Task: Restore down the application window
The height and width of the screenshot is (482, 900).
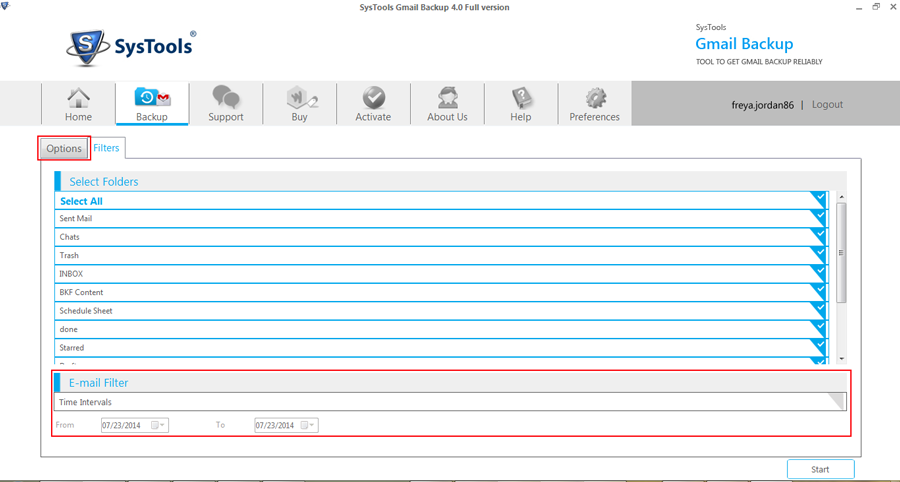Action: pos(876,7)
